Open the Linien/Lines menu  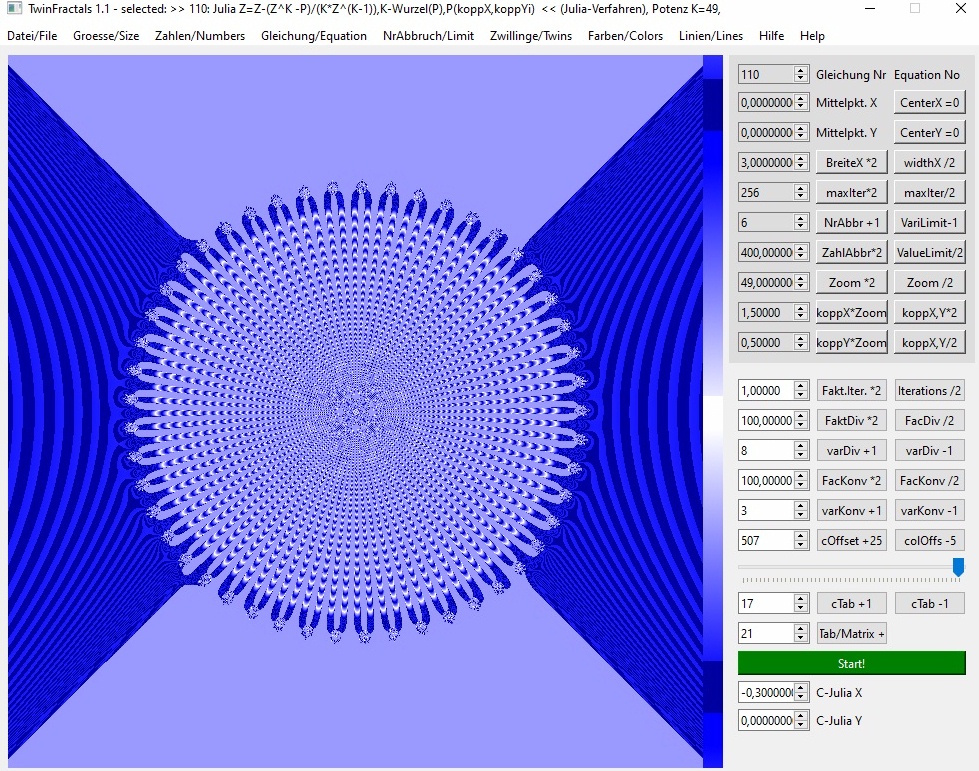click(711, 36)
